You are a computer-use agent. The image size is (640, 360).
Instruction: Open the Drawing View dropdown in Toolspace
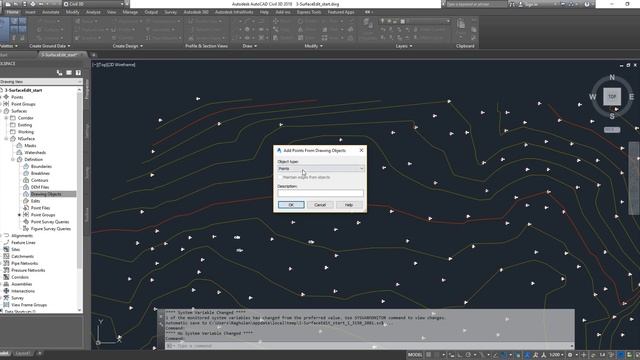point(41,82)
